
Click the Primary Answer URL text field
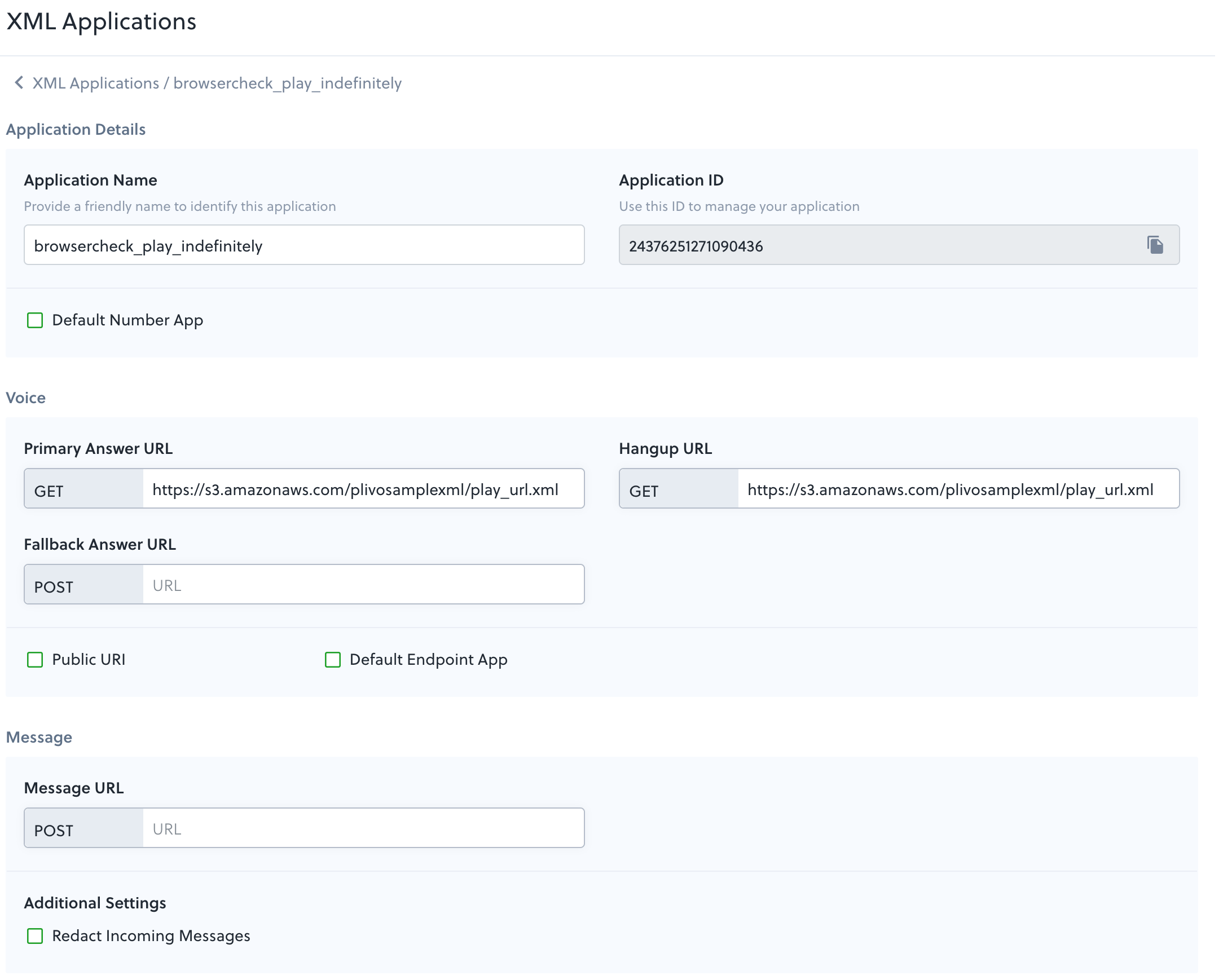click(x=363, y=489)
